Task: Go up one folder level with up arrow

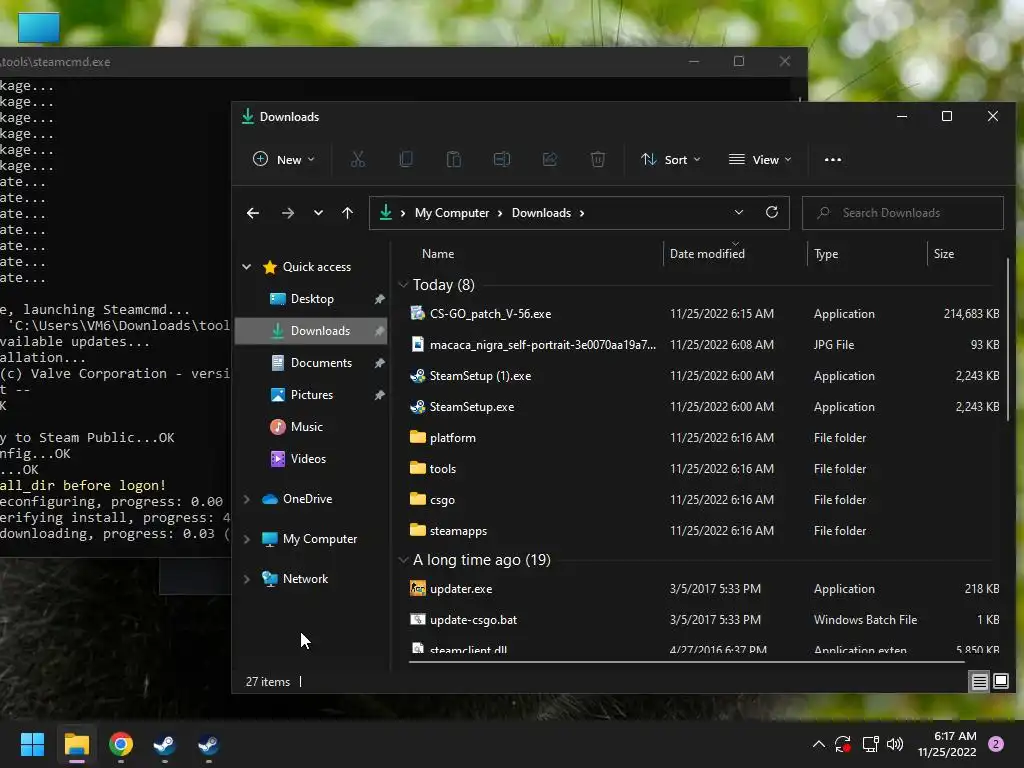Action: tap(347, 213)
